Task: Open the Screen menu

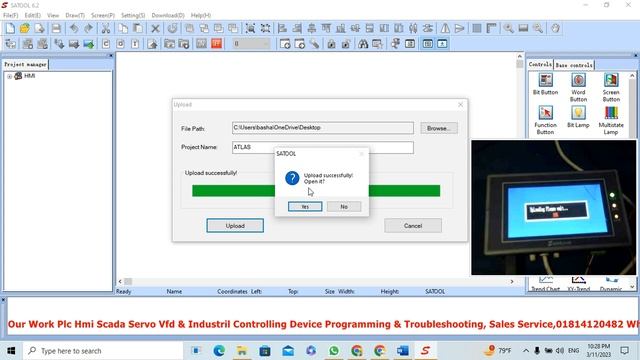Action: click(x=103, y=15)
